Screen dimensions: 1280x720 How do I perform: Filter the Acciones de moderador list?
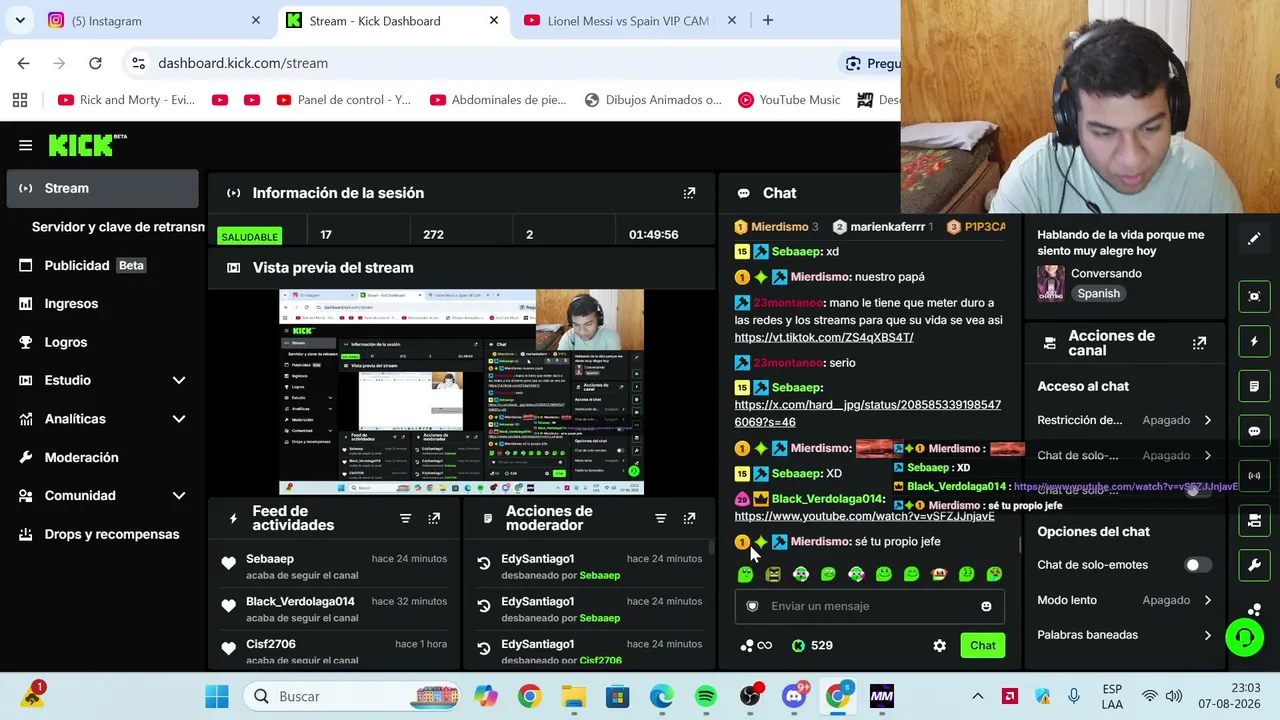[x=660, y=518]
